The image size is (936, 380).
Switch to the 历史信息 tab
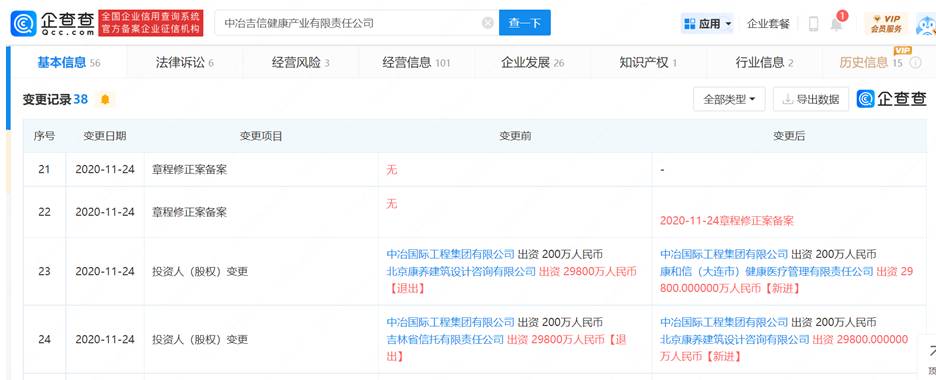(871, 63)
